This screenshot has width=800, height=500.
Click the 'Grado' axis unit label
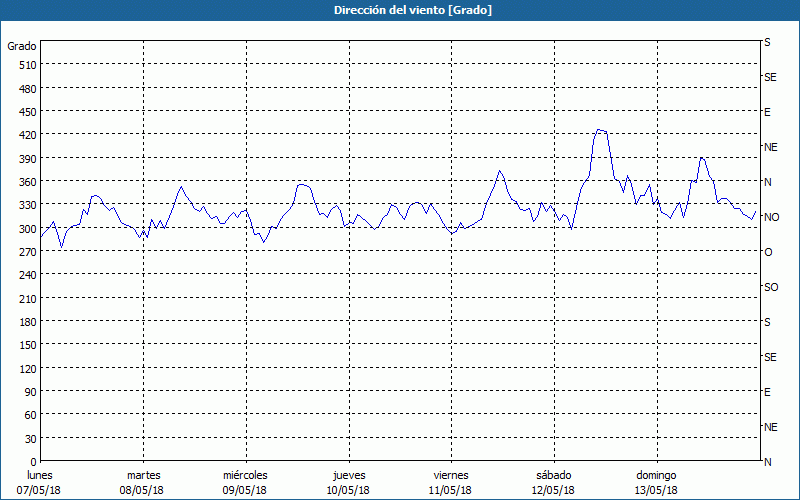pyautogui.click(x=22, y=46)
